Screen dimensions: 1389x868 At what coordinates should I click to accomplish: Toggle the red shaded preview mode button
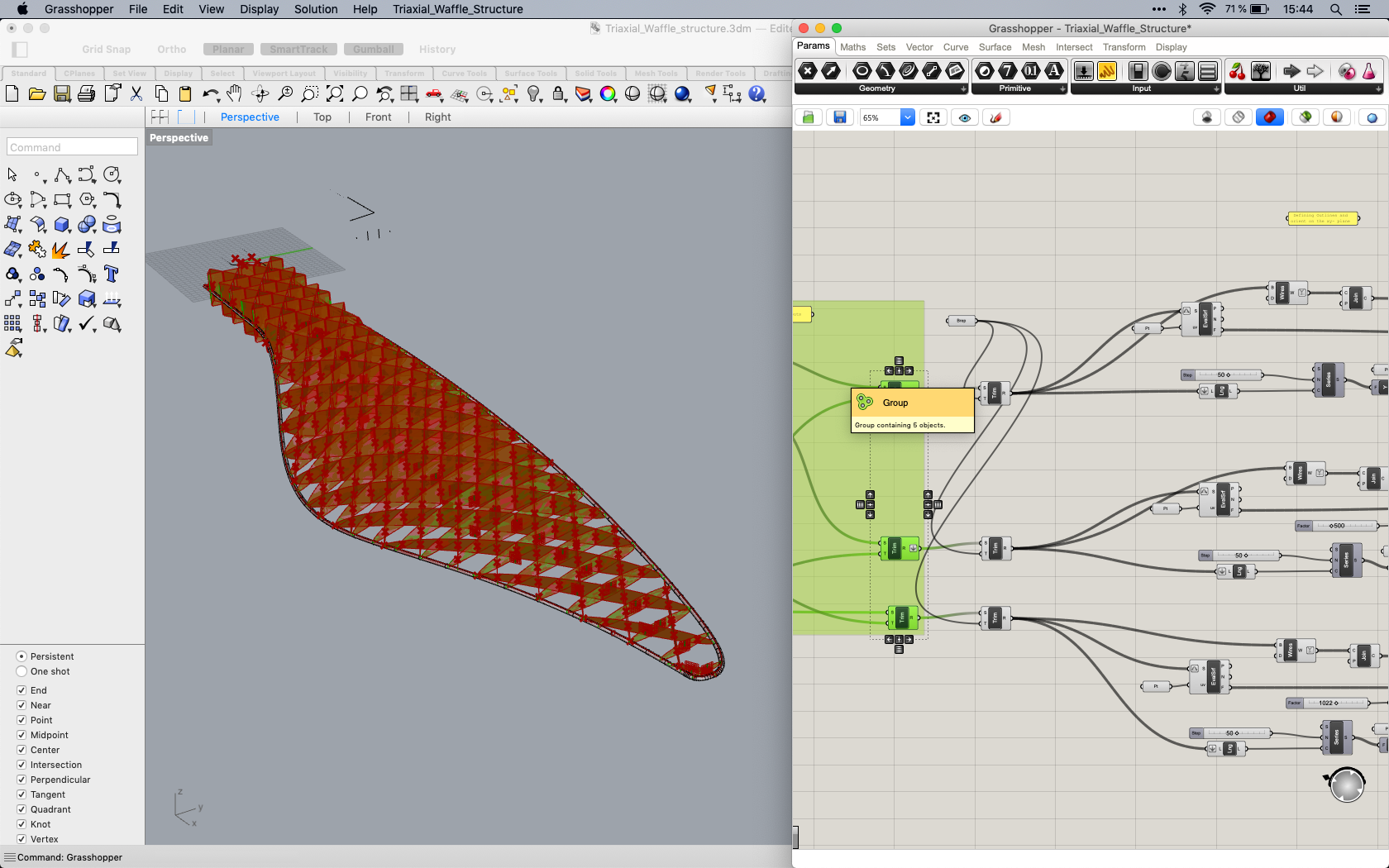tap(1270, 117)
